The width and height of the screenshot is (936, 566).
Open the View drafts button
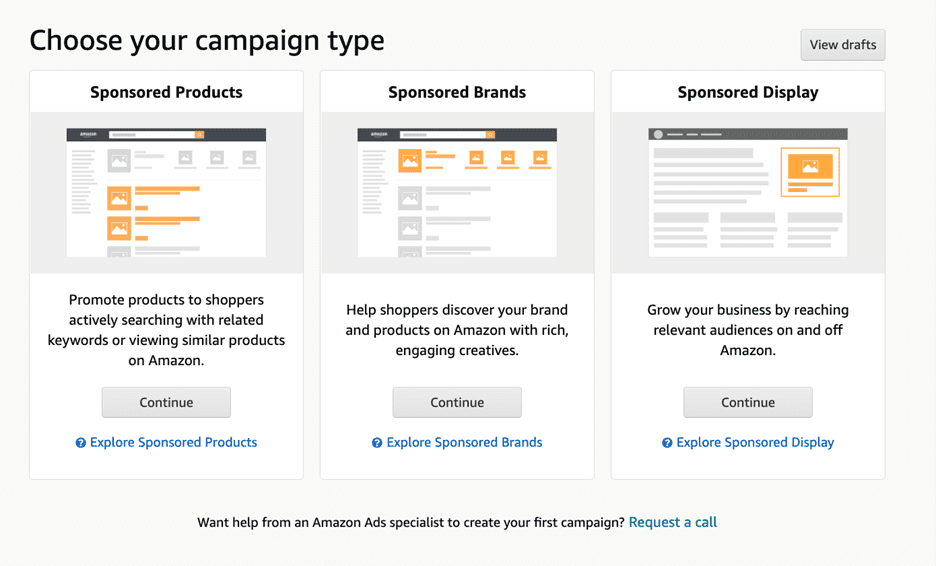[842, 45]
